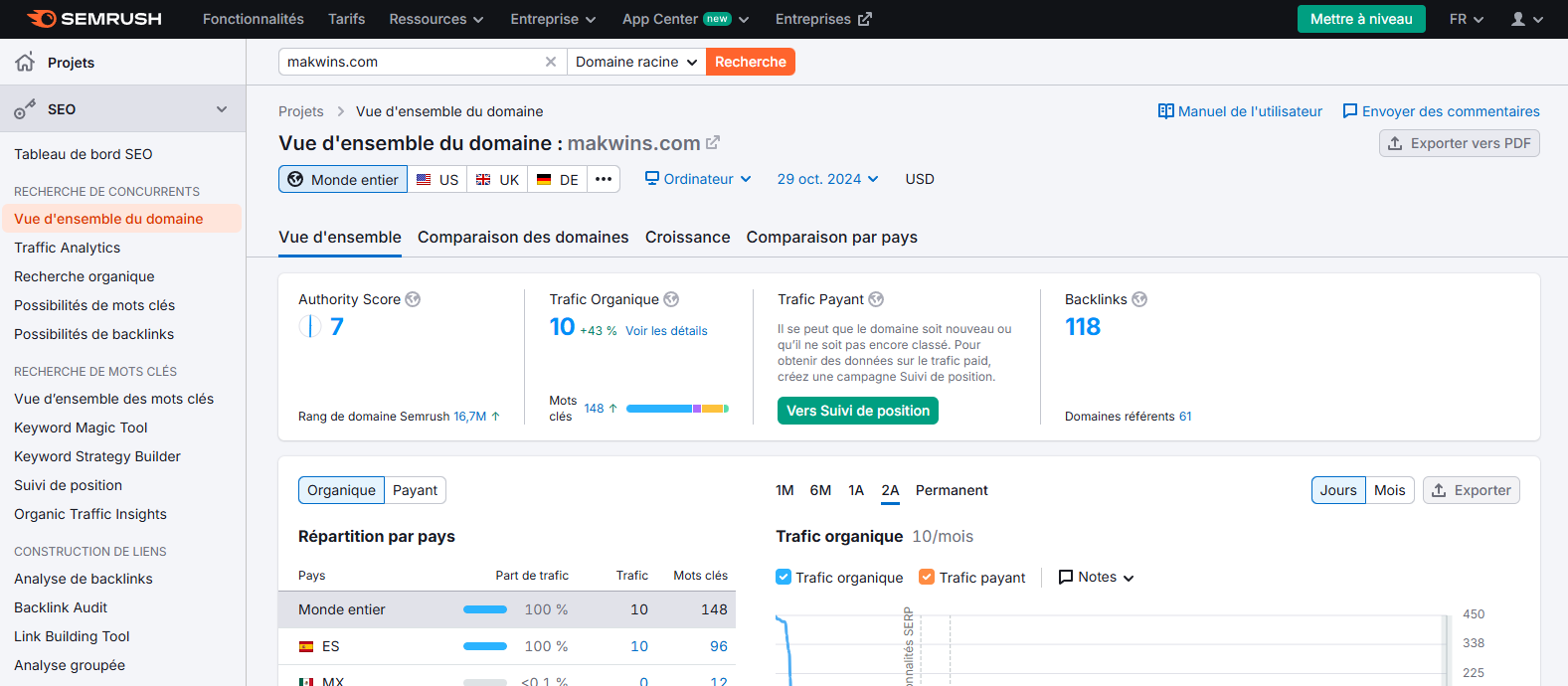Switch to Organique traffic view
Image resolution: width=1568 pixels, height=686 pixels.
pos(341,490)
